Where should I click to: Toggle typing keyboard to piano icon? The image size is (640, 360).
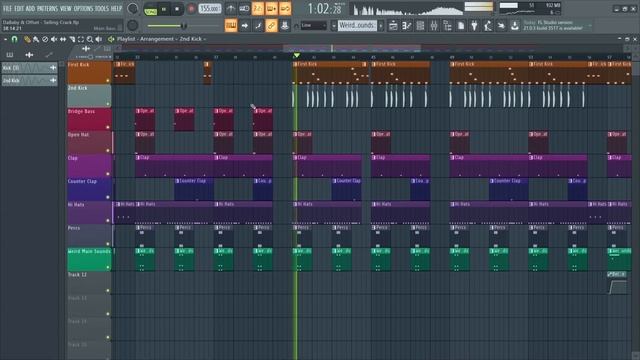click(231, 26)
